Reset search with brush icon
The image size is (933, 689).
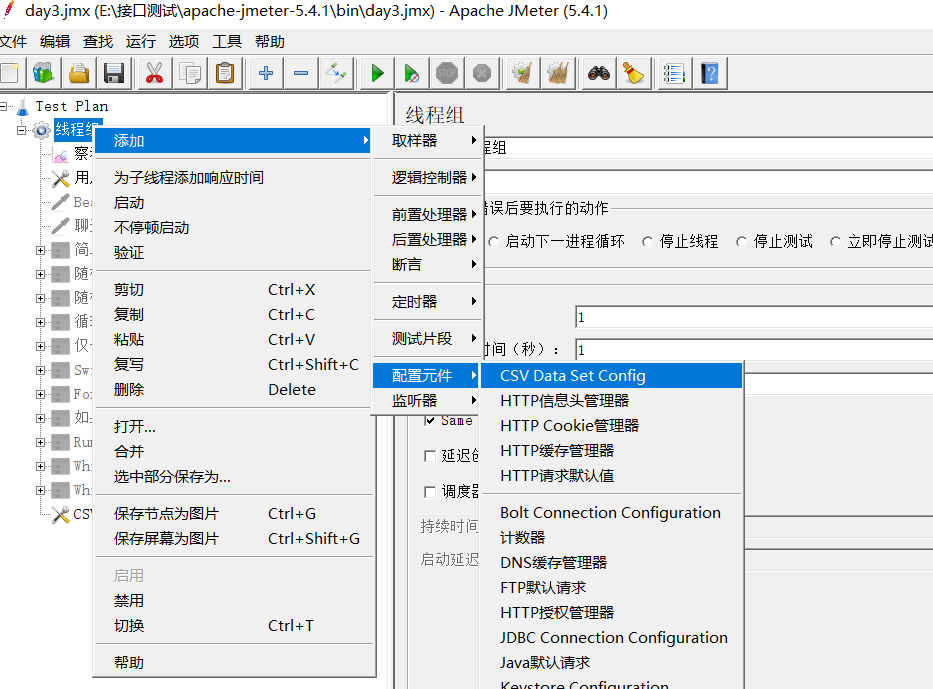coord(634,73)
